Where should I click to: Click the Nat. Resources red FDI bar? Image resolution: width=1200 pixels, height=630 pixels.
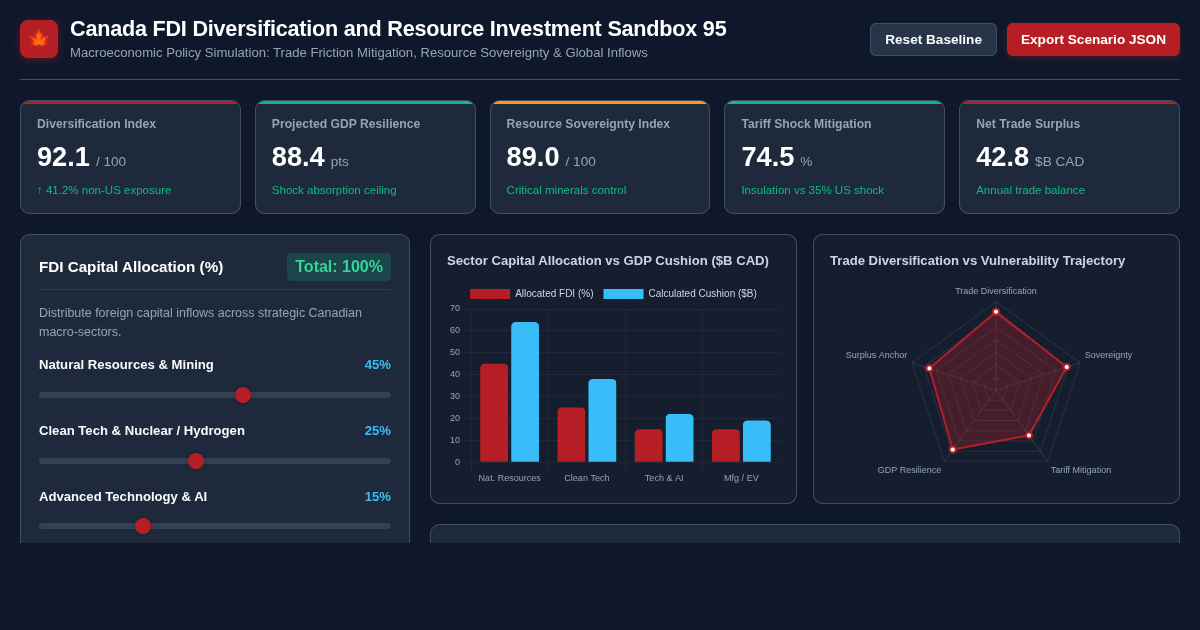click(494, 413)
